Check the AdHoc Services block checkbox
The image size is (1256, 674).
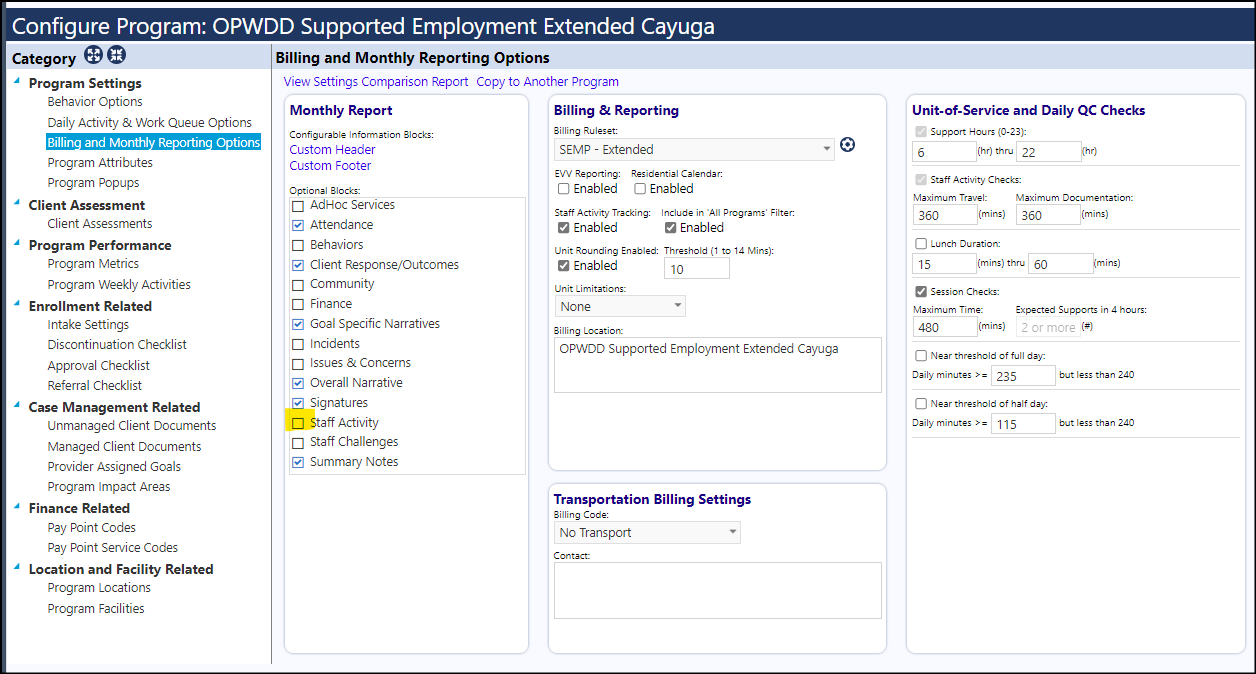(x=298, y=206)
